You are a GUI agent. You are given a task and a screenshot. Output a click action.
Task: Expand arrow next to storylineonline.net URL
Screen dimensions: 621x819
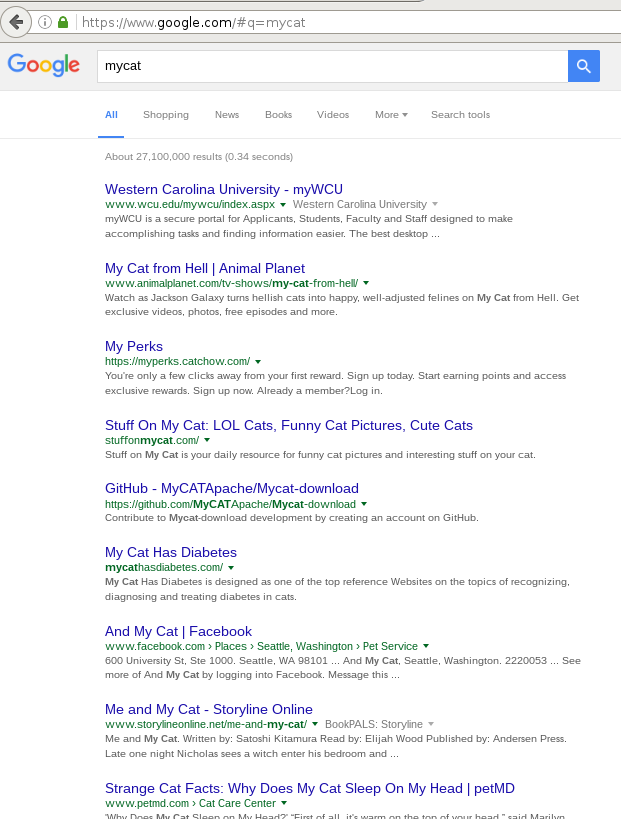315,724
